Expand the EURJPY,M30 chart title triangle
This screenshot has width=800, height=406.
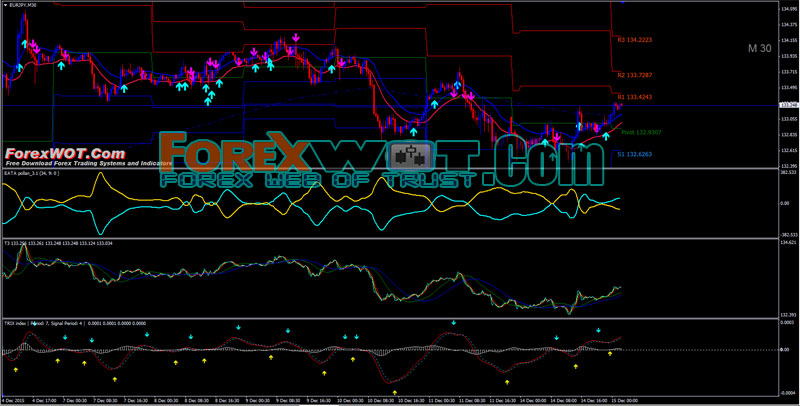5,6
